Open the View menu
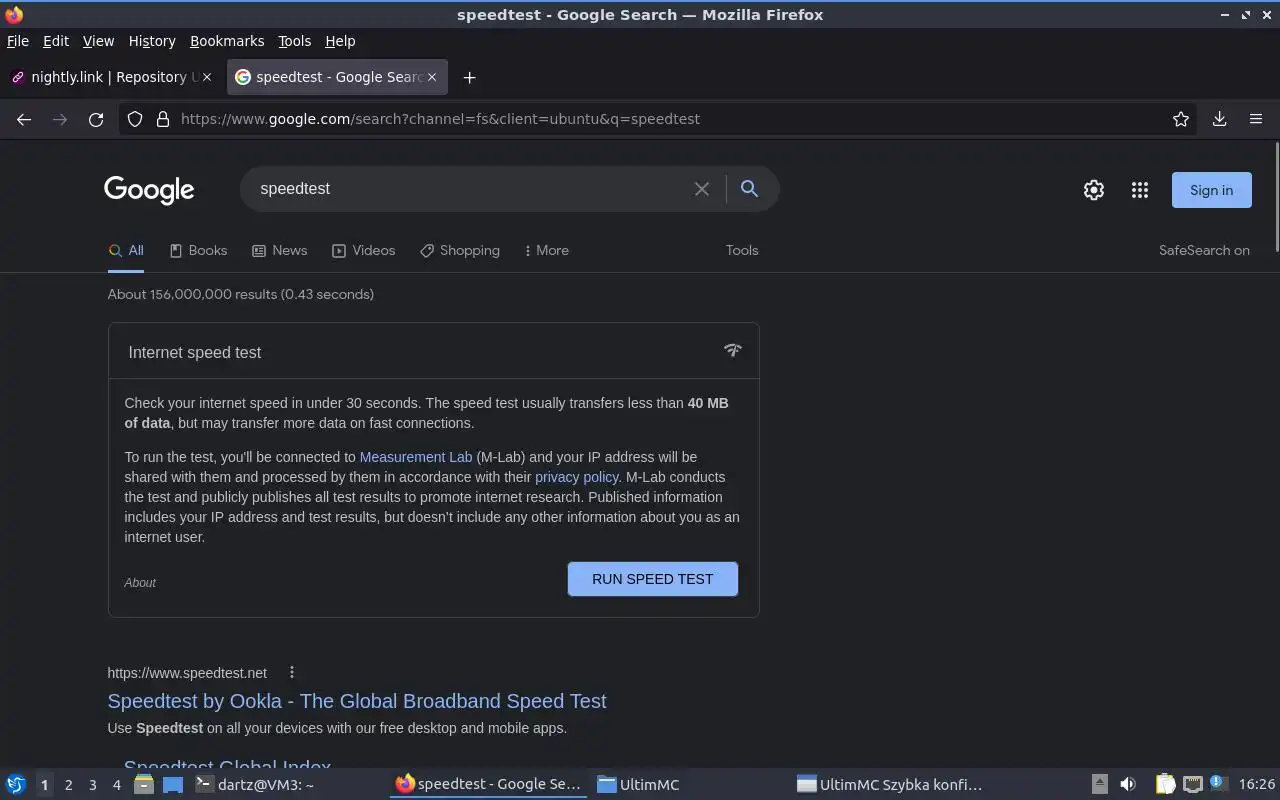 pyautogui.click(x=98, y=41)
